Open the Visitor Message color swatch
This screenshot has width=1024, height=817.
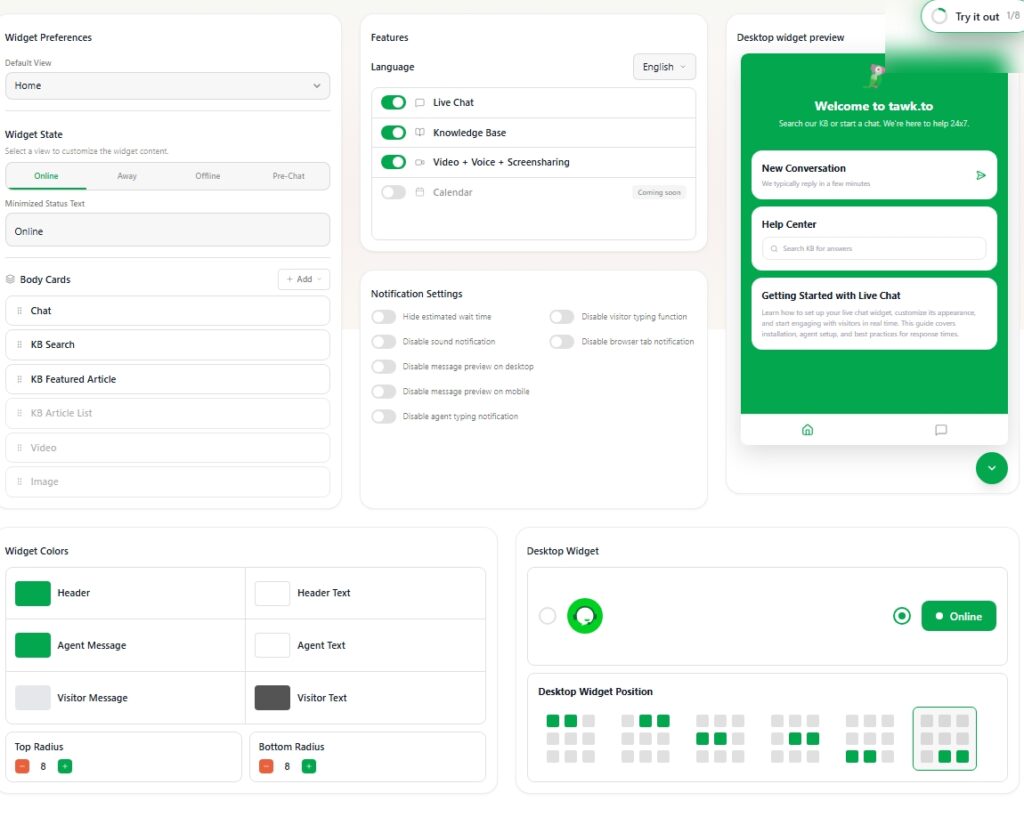coord(33,697)
